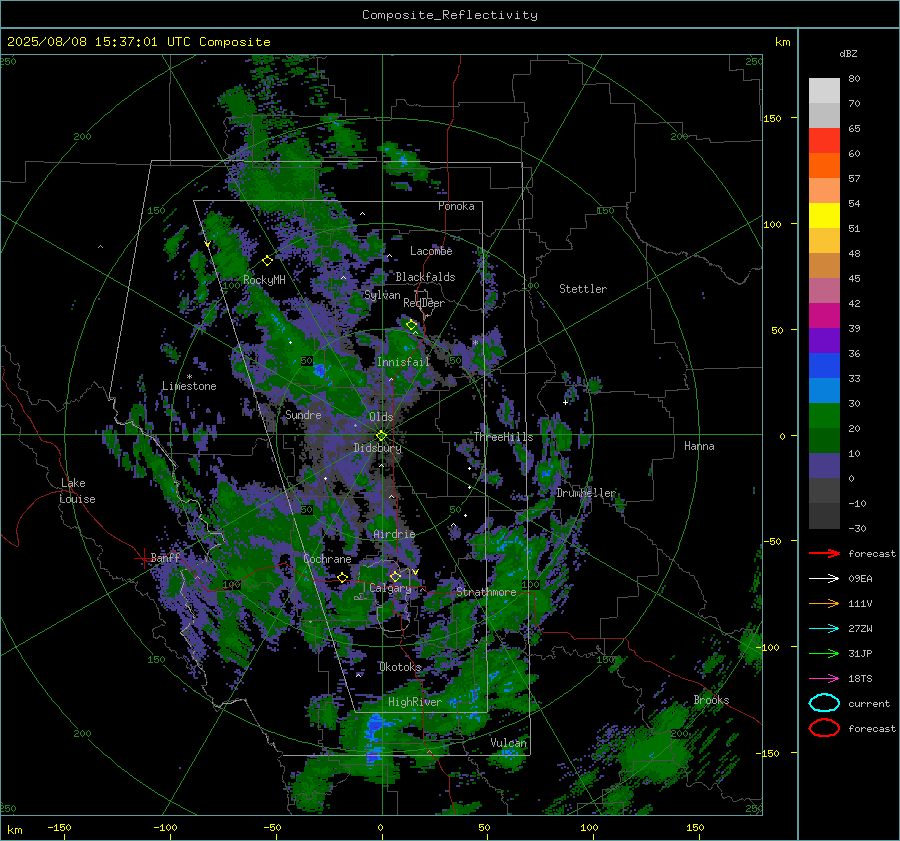Image resolution: width=900 pixels, height=841 pixels.
Task: Select the Strathmore label
Action: coord(486,592)
